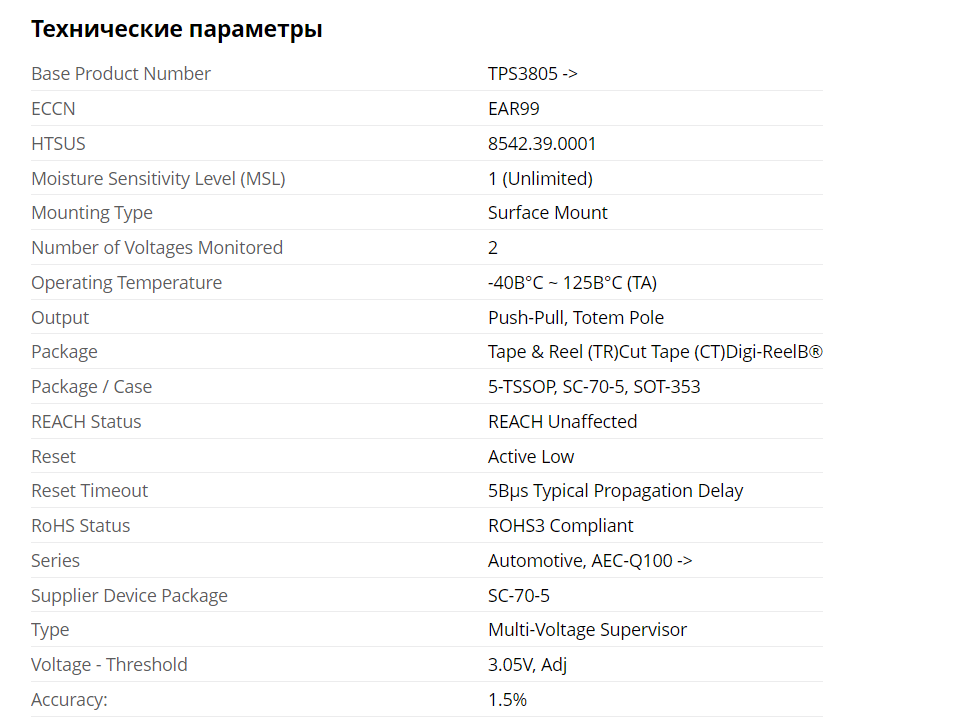Click the 'Технические параметры' heading

[x=177, y=29]
